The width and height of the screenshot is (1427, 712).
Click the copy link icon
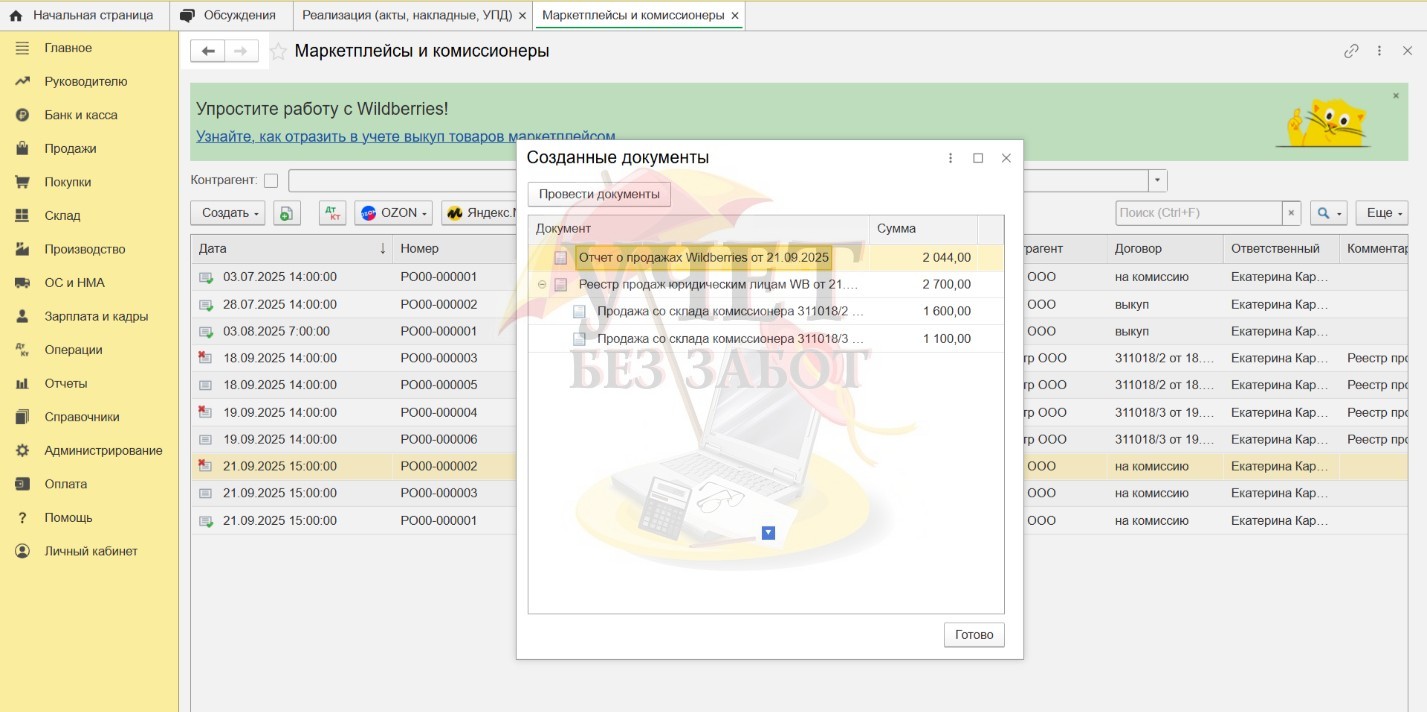point(1351,51)
